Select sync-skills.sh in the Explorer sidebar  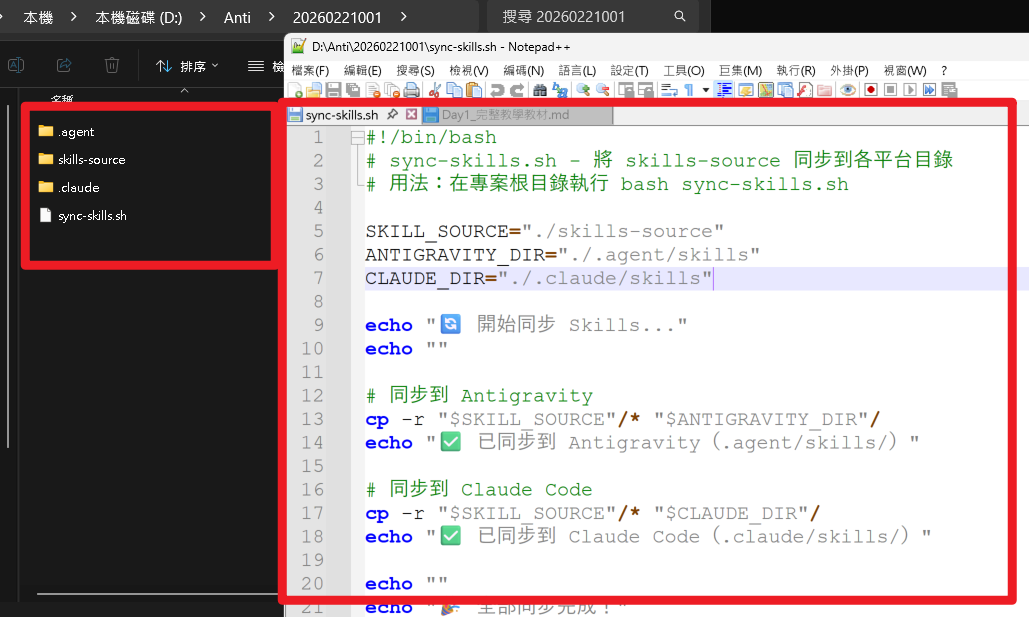(x=91, y=215)
